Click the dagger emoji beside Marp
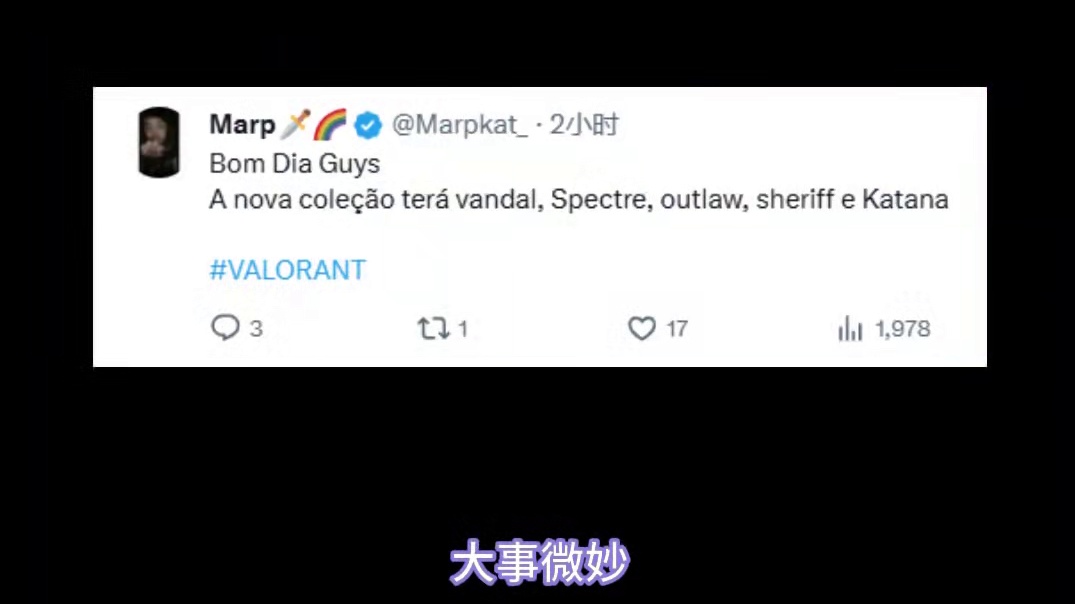The image size is (1075, 604). tap(295, 124)
